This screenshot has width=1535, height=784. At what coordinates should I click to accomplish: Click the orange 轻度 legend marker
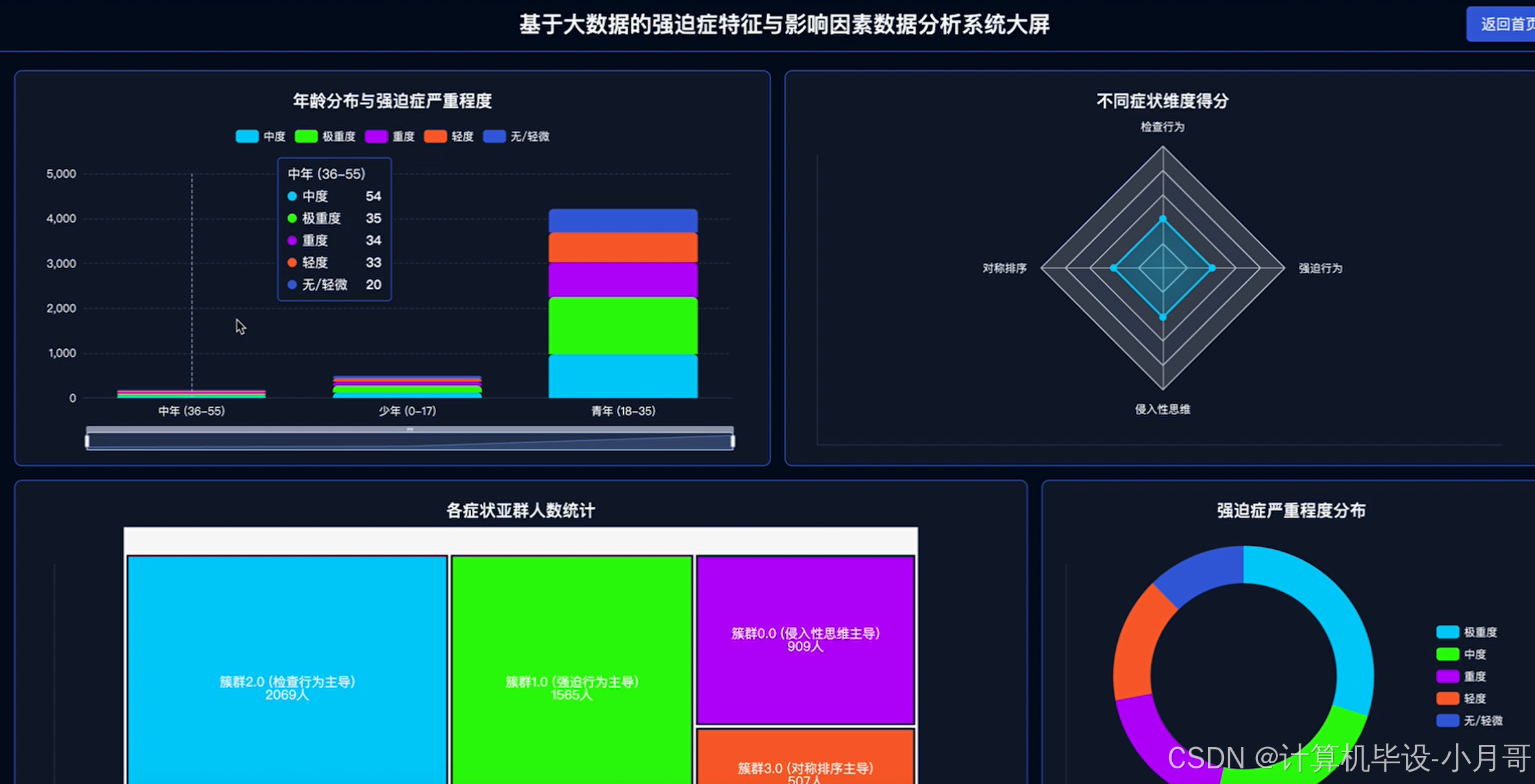coord(435,136)
